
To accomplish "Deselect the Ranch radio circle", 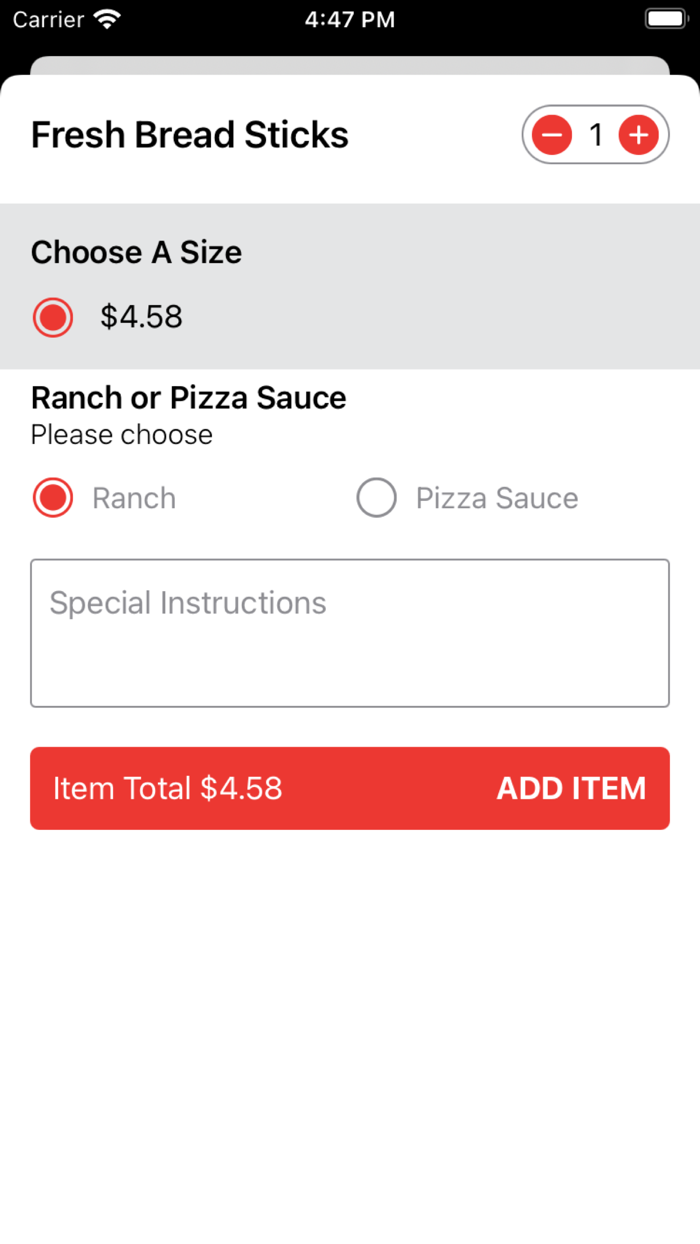I will click(x=52, y=497).
